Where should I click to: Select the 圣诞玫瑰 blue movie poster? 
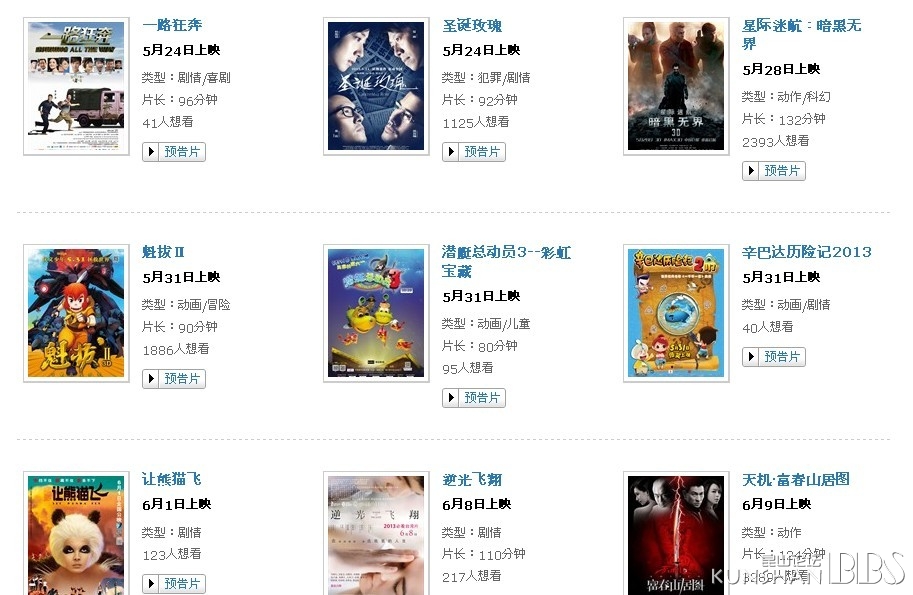point(376,86)
